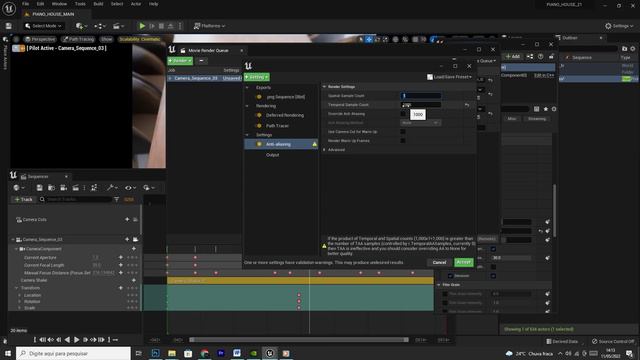
Task: Click the Sequencer play reverse button
Action: tap(67, 340)
